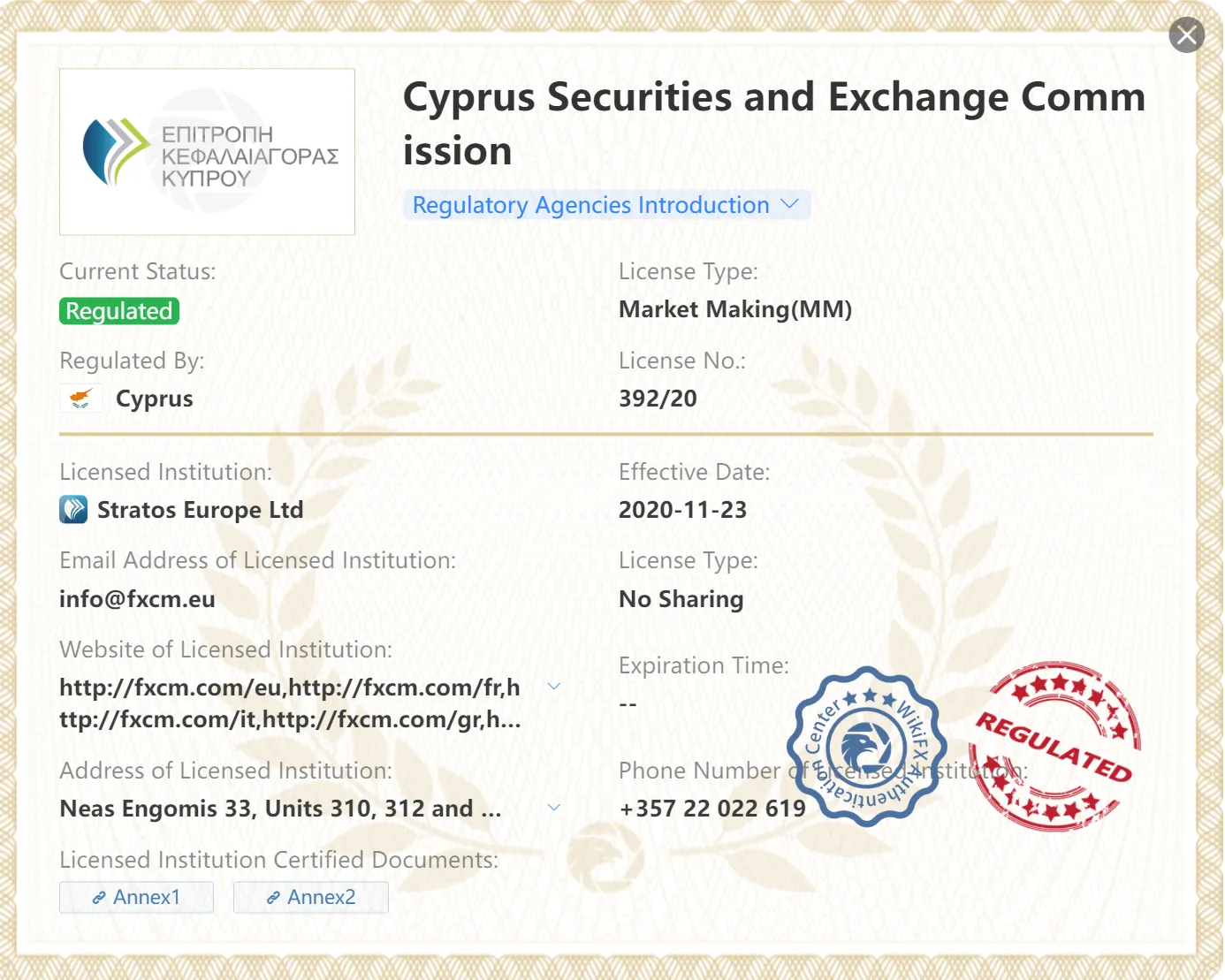Click the red REGULATED stamp
The height and width of the screenshot is (980, 1225).
point(1054,747)
